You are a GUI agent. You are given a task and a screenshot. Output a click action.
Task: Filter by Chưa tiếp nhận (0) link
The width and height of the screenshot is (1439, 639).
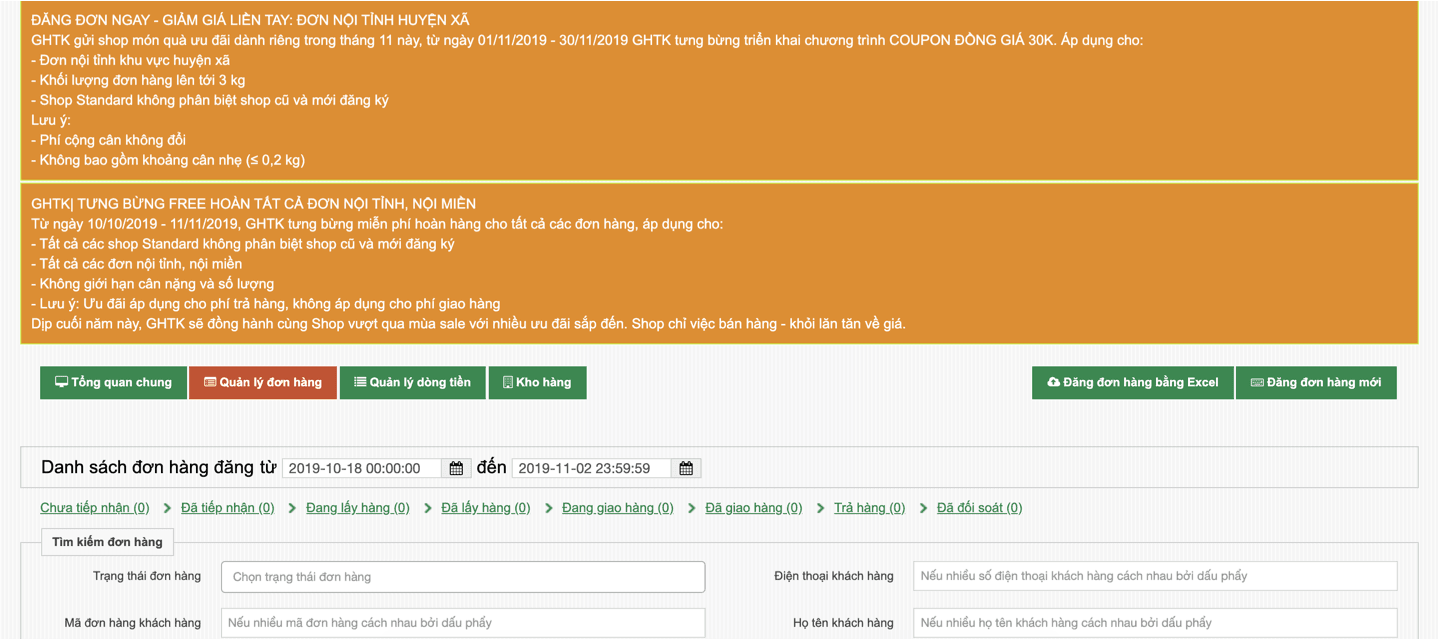click(x=95, y=508)
